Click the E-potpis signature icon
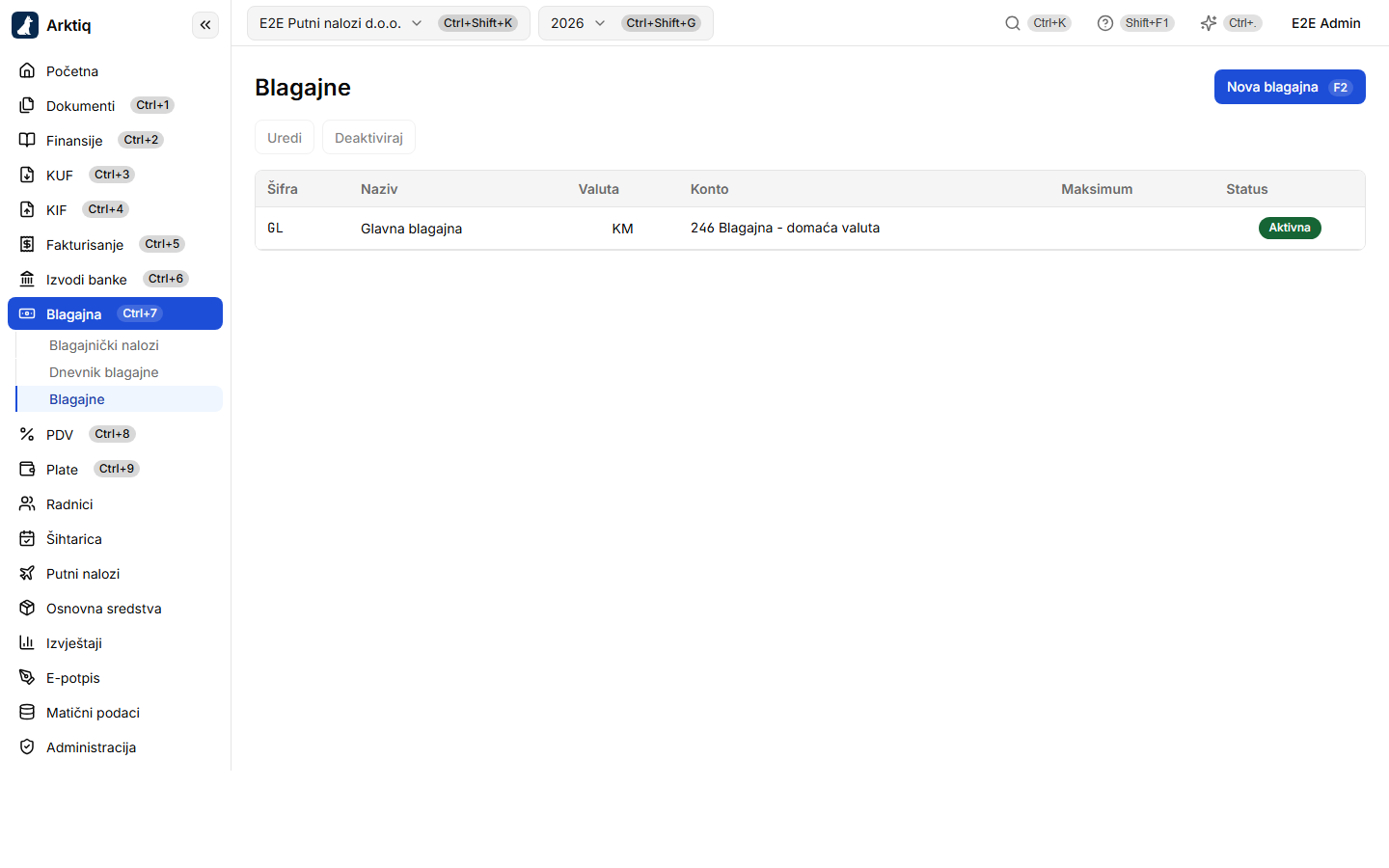The width and height of the screenshot is (1389, 868). 27,677
